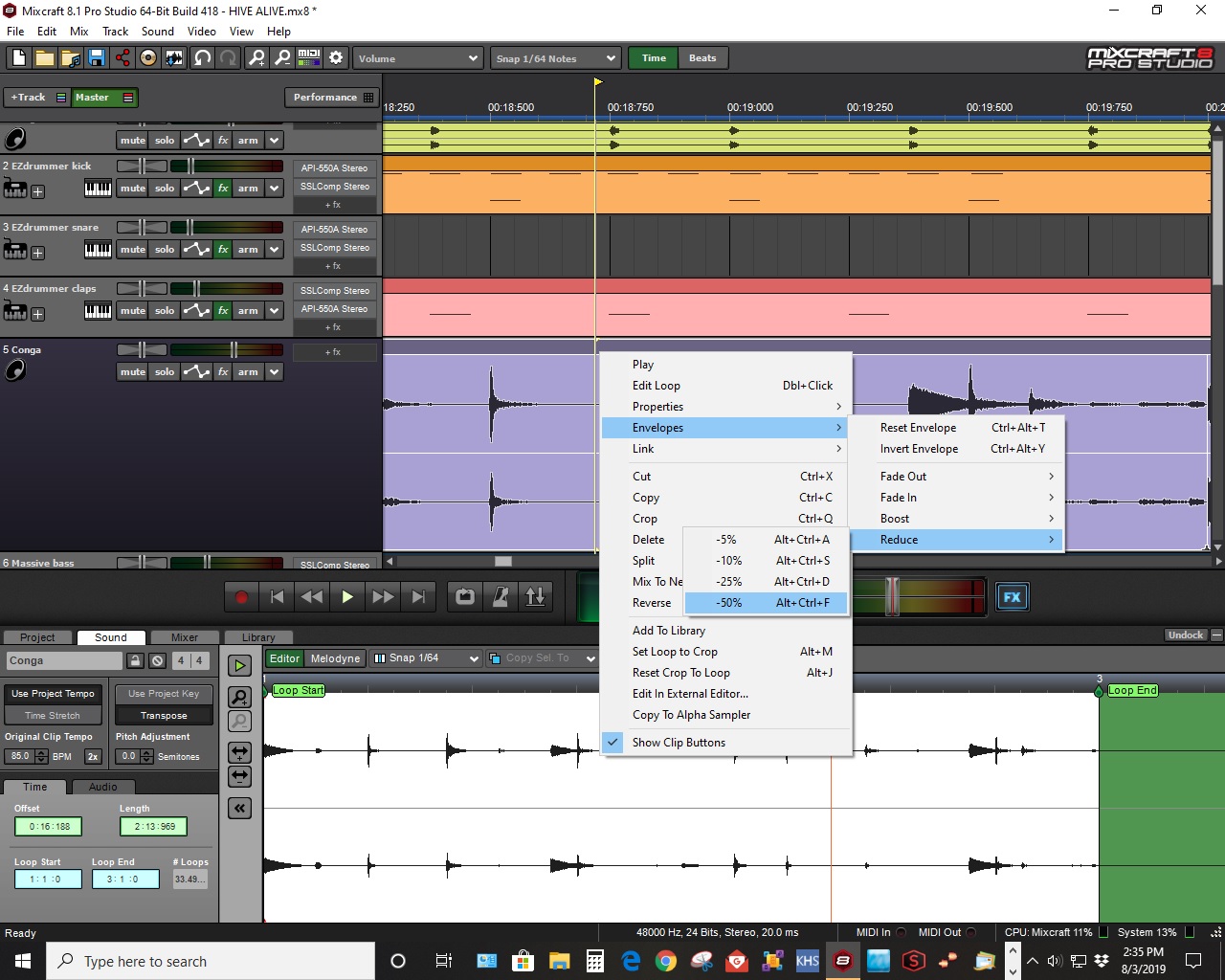
Task: Undo the last action using toolbar arrow
Action: pyautogui.click(x=202, y=58)
